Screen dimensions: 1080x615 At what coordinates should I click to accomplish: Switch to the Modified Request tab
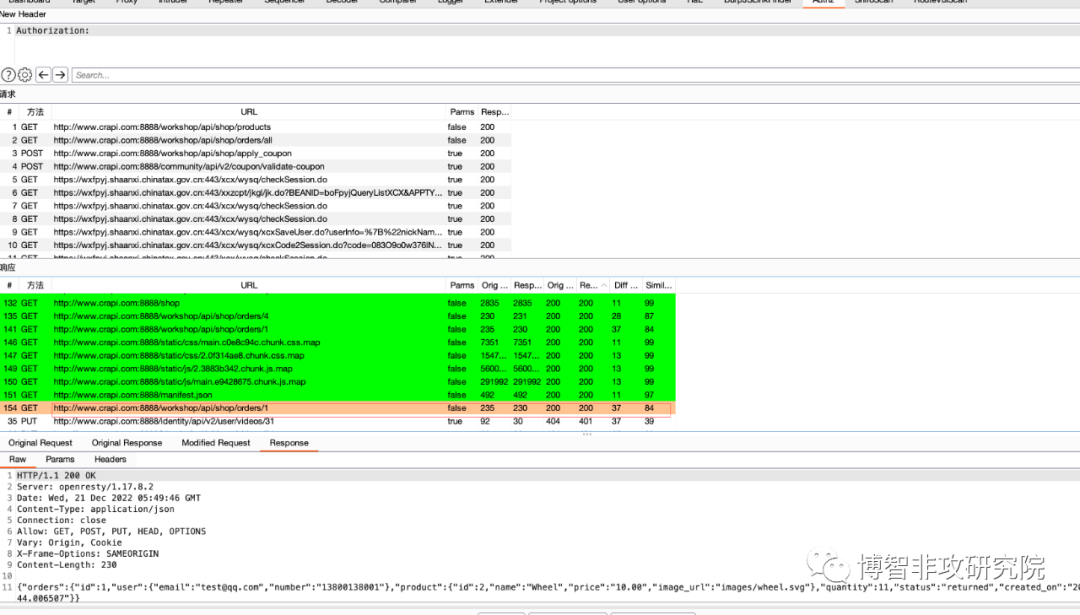click(x=216, y=443)
